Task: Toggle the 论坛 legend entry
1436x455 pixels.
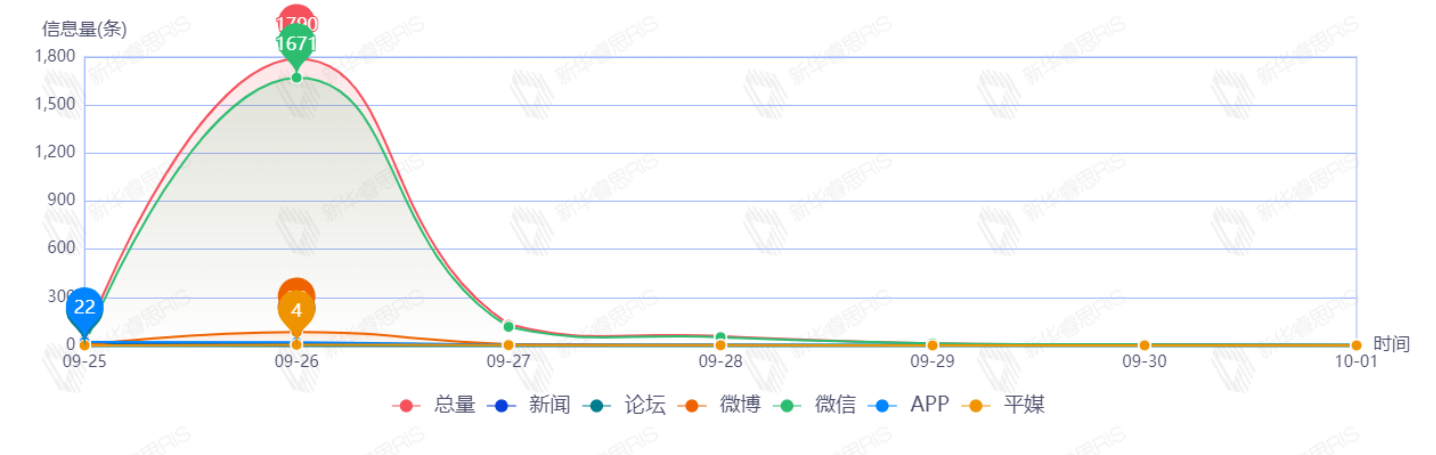Action: (624, 405)
